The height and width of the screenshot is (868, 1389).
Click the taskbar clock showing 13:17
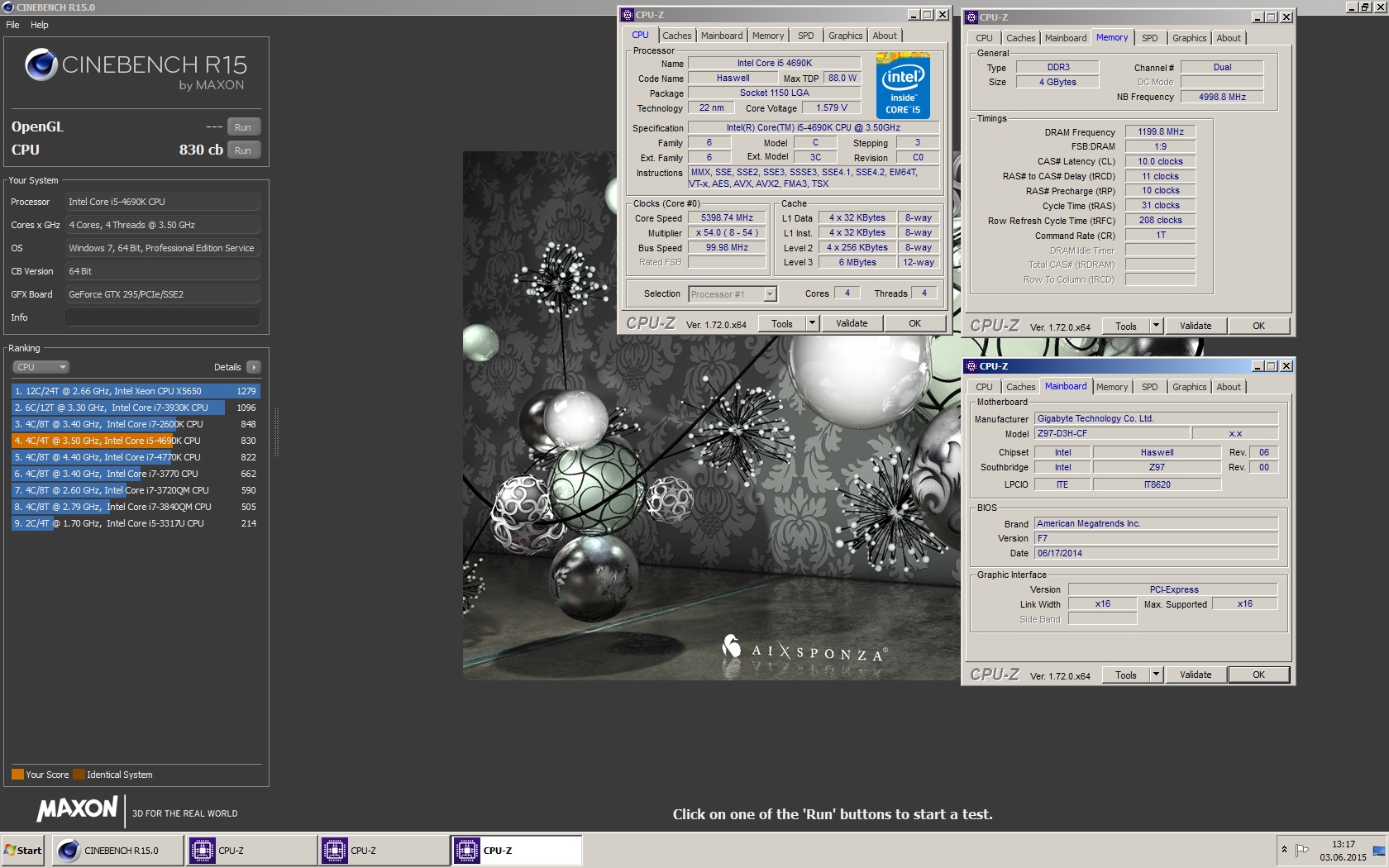click(x=1343, y=850)
